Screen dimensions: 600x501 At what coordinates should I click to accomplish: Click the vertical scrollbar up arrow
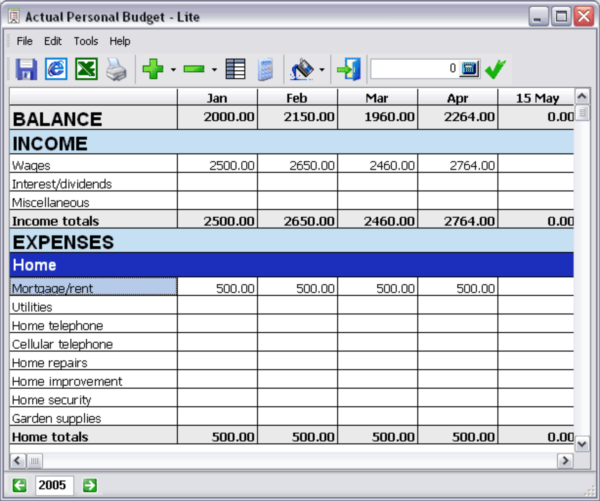click(x=582, y=96)
